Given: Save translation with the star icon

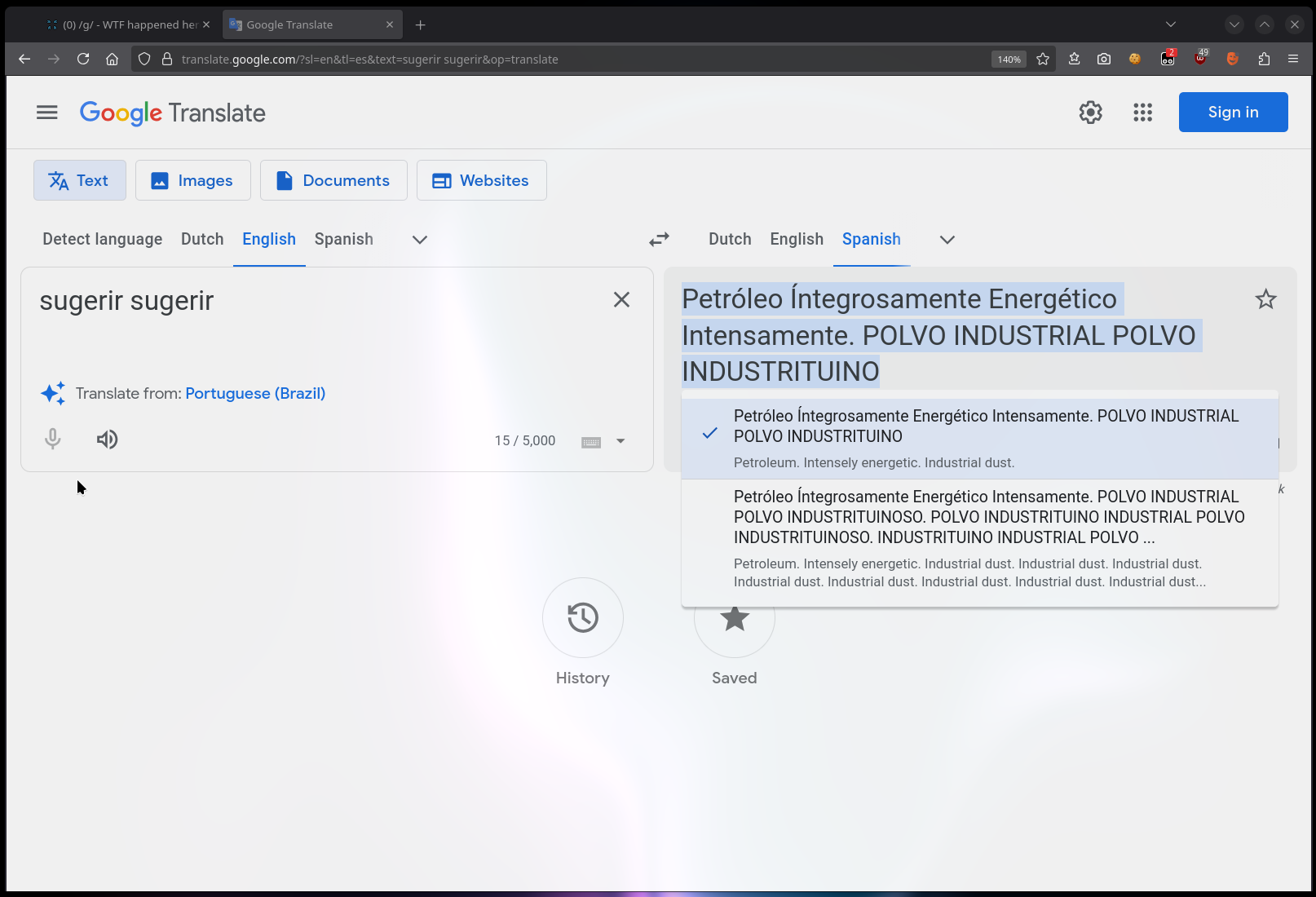Looking at the screenshot, I should coord(1265,299).
